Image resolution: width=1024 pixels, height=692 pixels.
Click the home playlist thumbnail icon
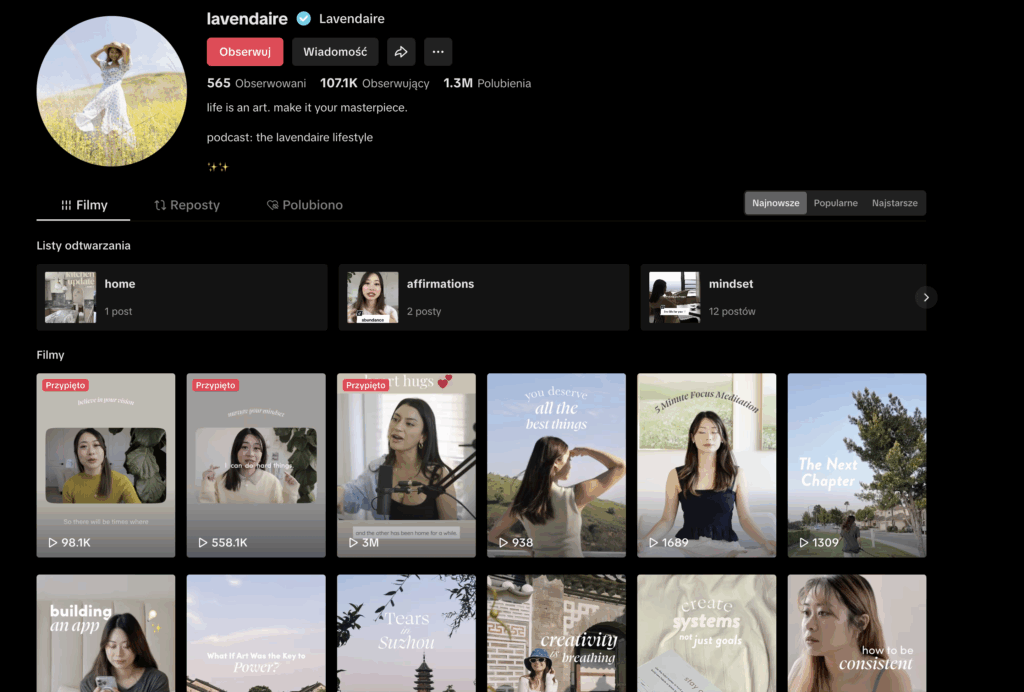tap(70, 297)
